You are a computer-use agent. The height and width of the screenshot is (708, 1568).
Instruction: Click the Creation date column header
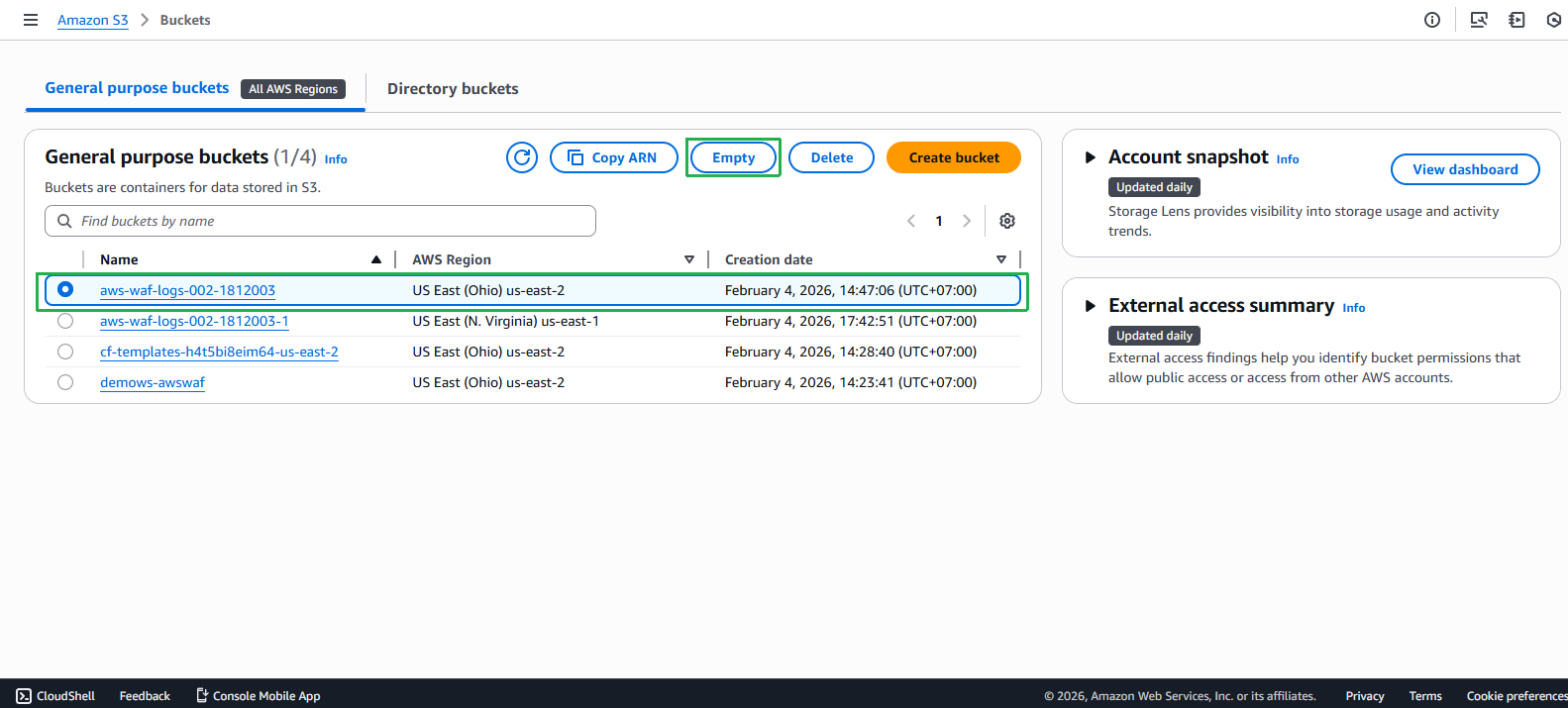tap(769, 259)
